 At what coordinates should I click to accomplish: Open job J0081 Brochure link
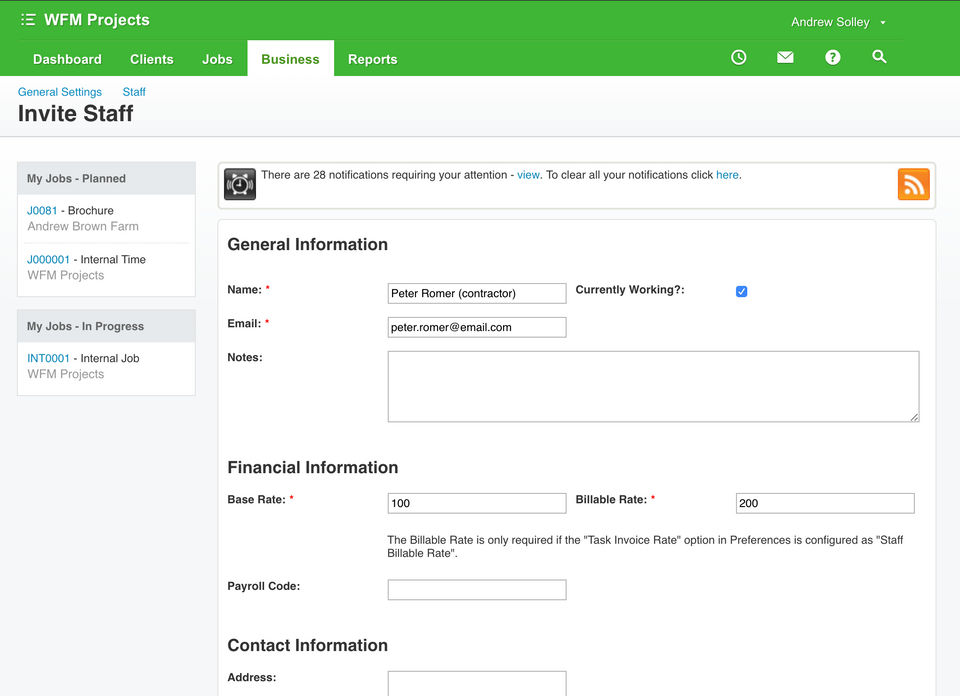(x=42, y=211)
